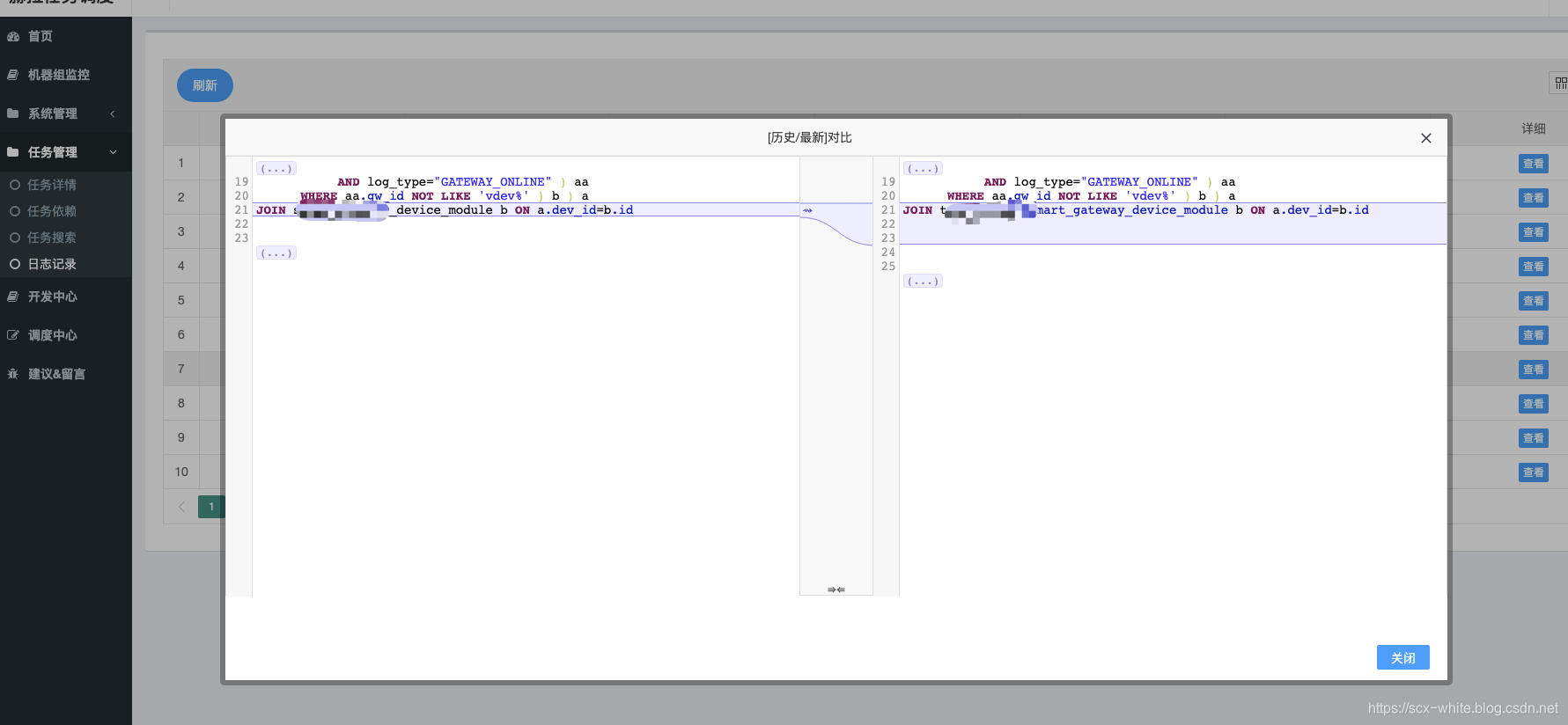
Task: Click 查看 button in row 7
Action: [x=1534, y=370]
